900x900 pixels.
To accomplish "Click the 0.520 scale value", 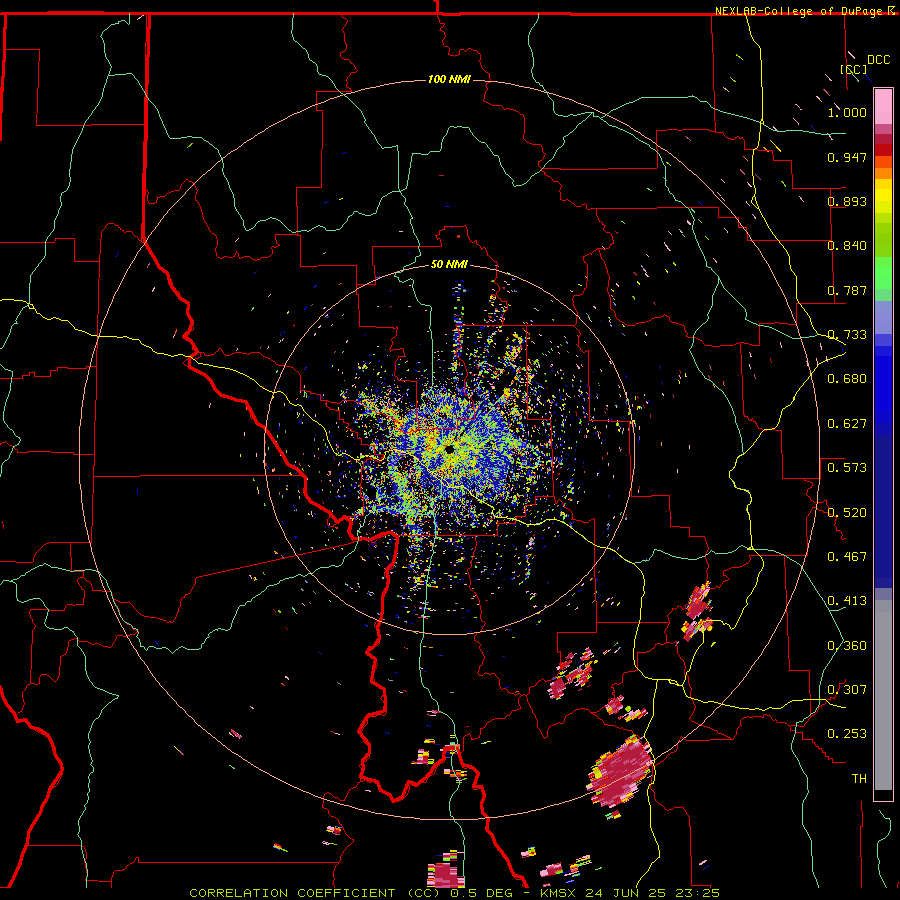I will pyautogui.click(x=847, y=513).
